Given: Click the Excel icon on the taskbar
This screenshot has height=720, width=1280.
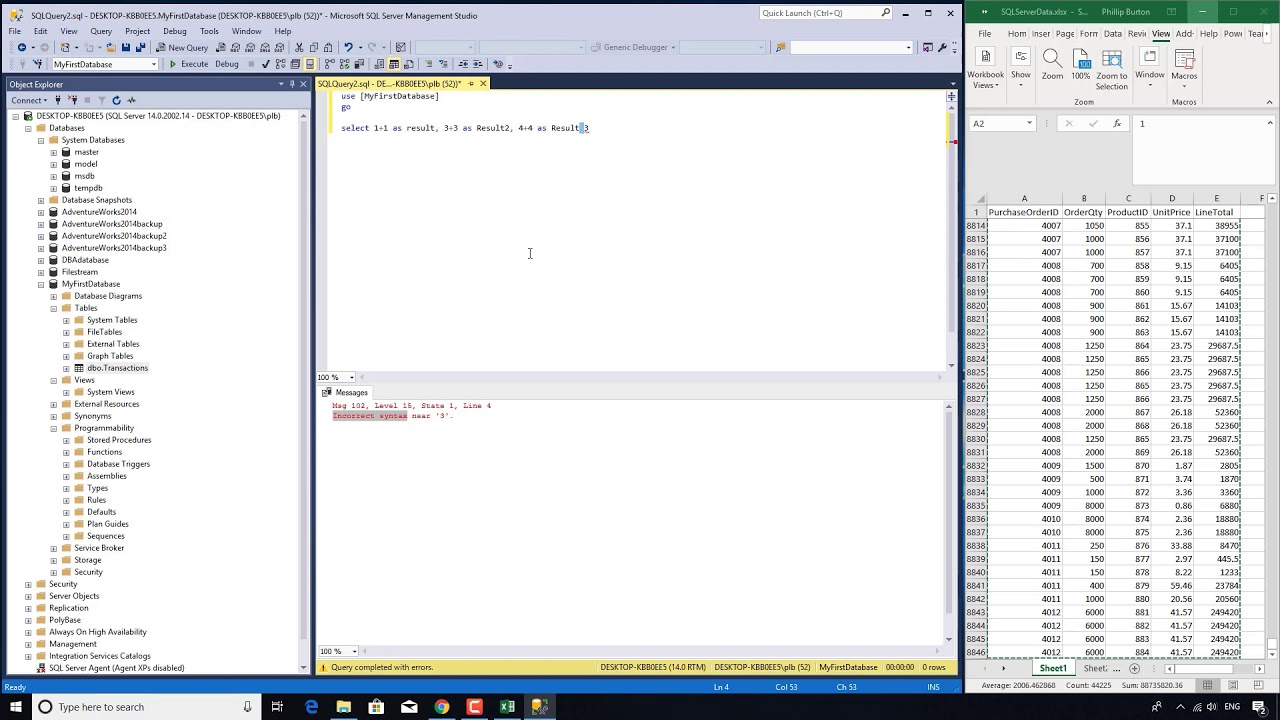Looking at the screenshot, I should click(x=507, y=707).
